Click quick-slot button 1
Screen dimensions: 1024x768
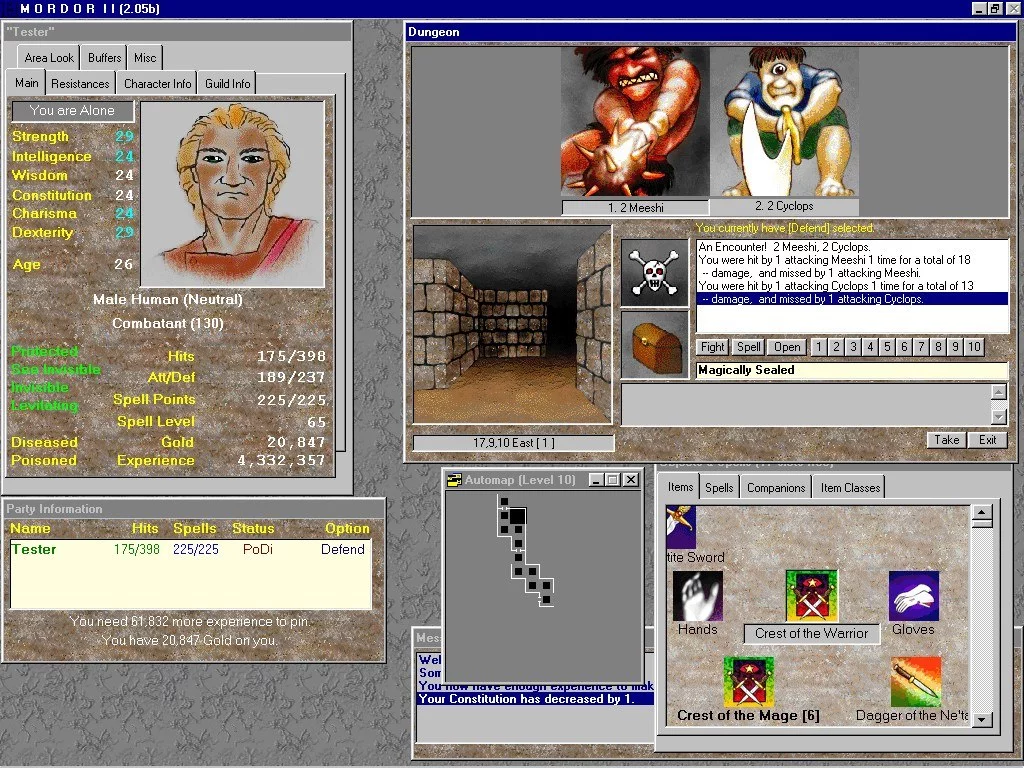pyautogui.click(x=819, y=347)
